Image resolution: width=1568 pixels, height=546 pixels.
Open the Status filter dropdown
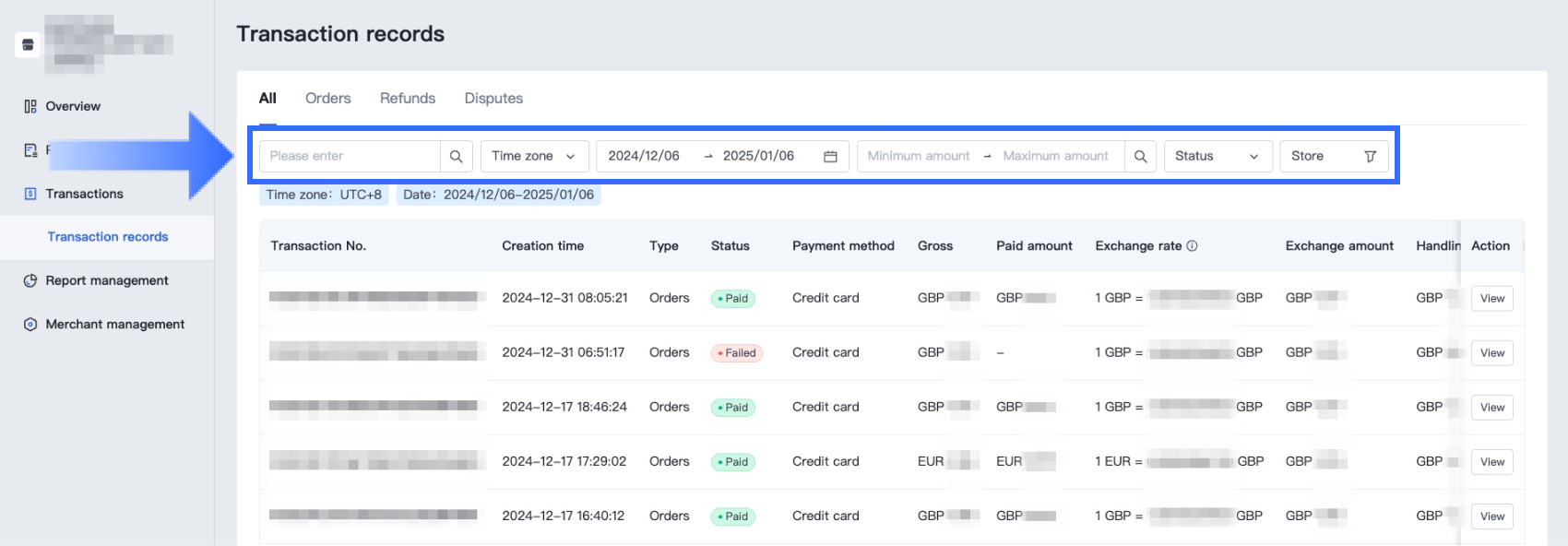pos(1218,157)
